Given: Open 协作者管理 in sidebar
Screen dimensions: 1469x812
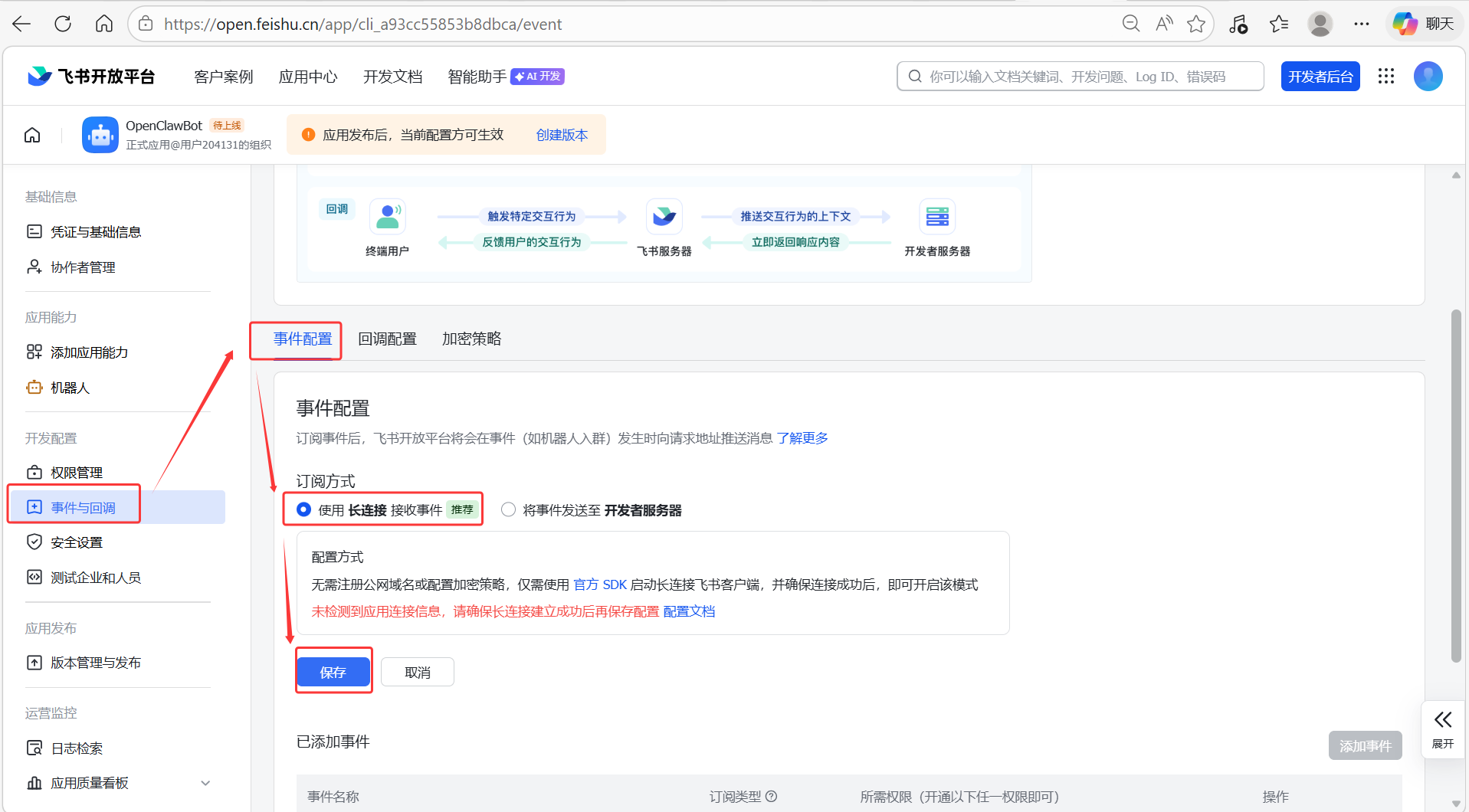Looking at the screenshot, I should click(83, 267).
